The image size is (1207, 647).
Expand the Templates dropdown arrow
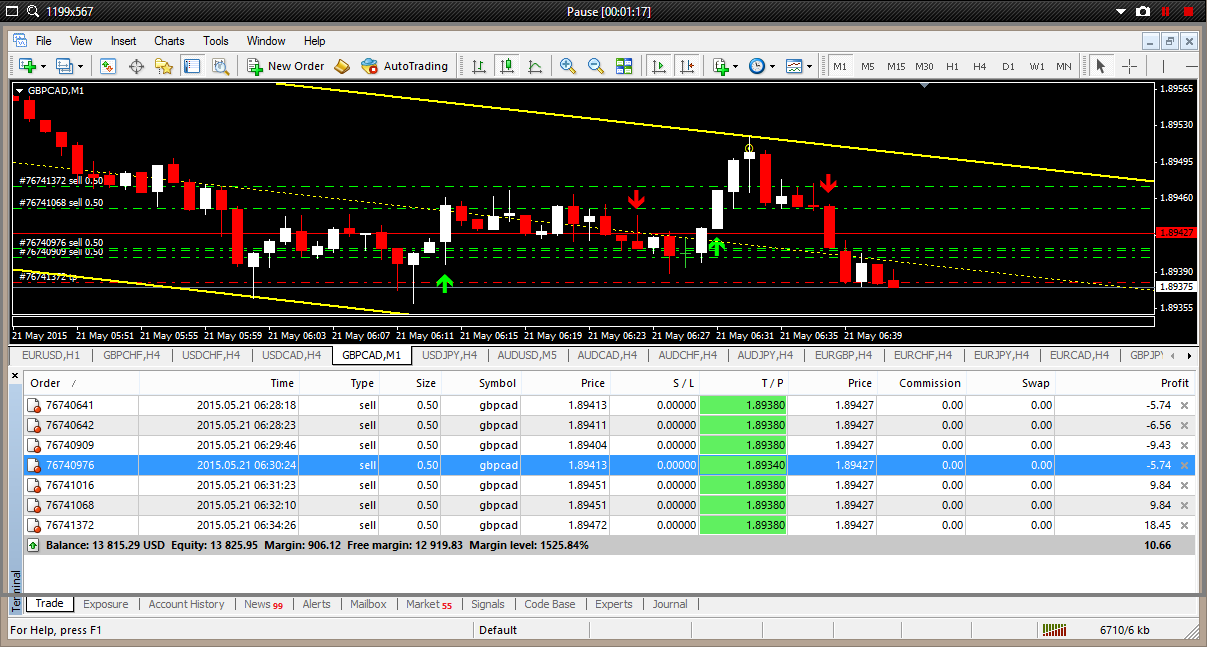pyautogui.click(x=811, y=66)
